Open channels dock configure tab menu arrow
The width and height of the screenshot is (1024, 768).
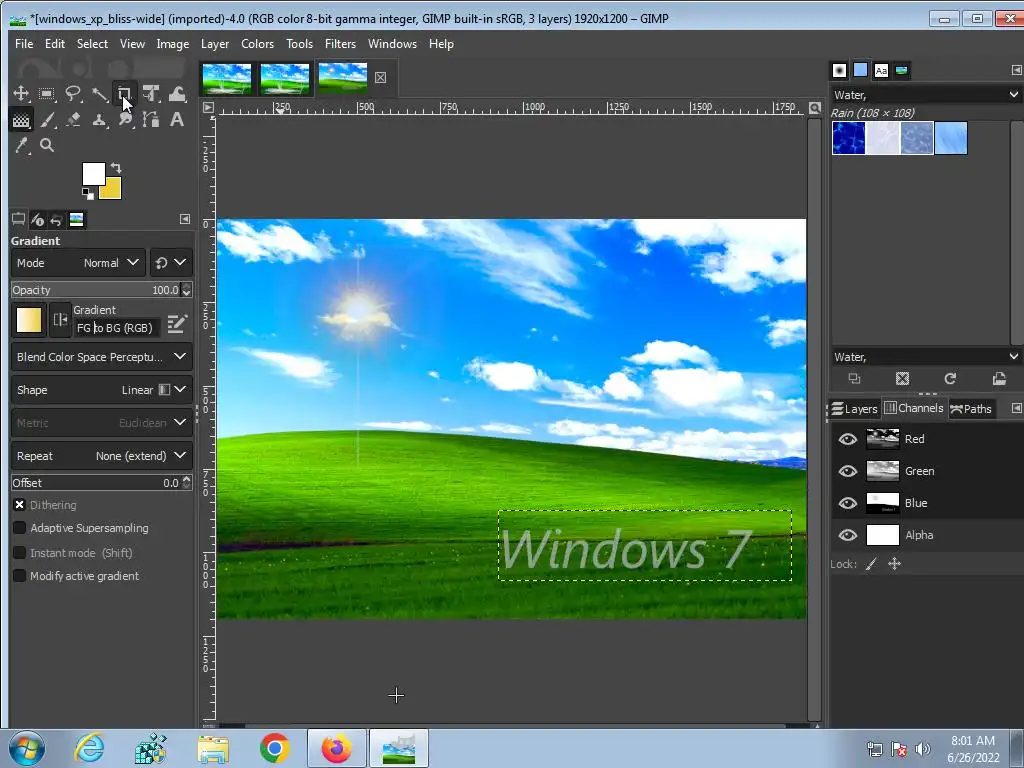click(1016, 408)
